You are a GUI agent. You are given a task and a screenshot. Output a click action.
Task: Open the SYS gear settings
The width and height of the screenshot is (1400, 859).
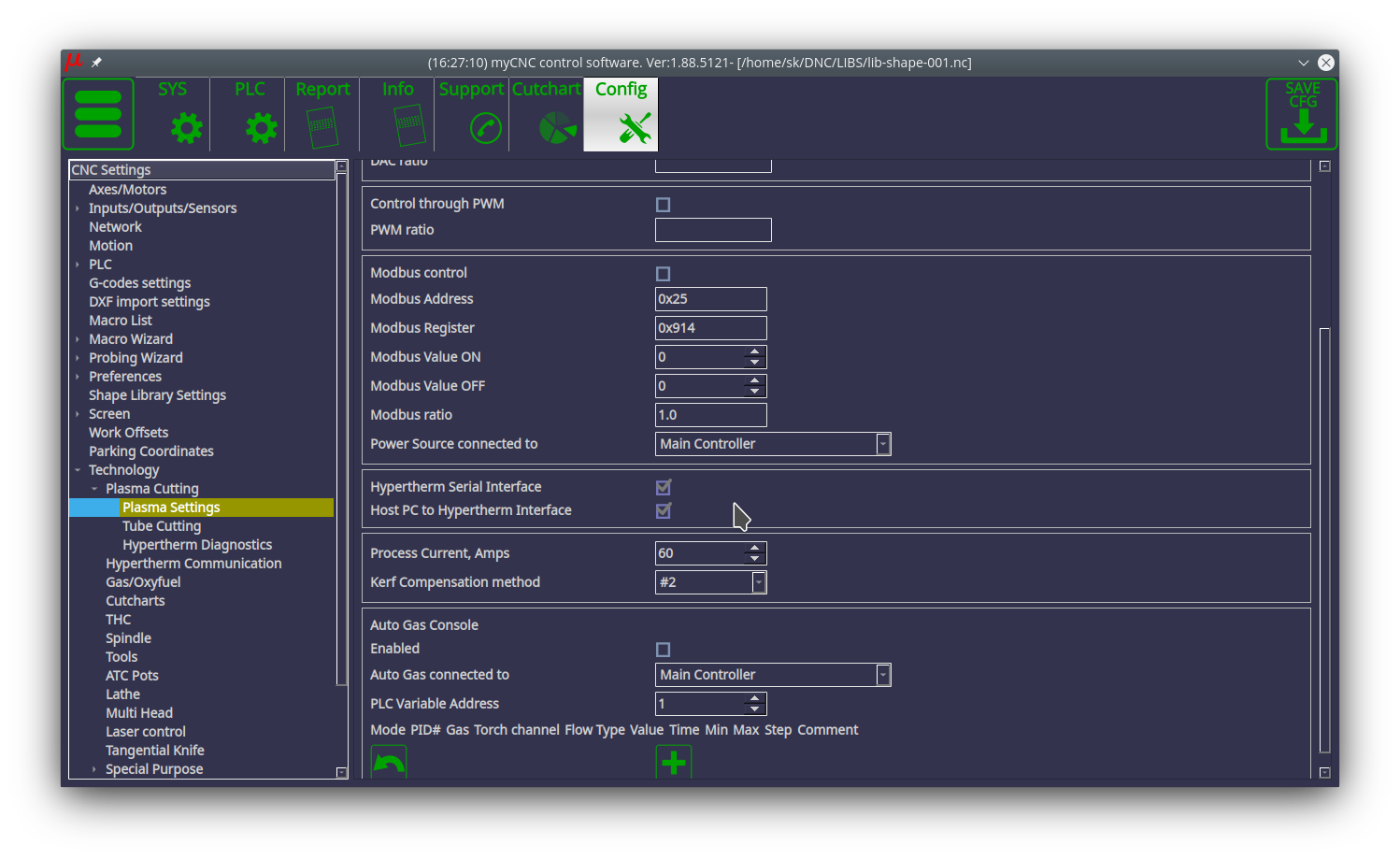173,114
